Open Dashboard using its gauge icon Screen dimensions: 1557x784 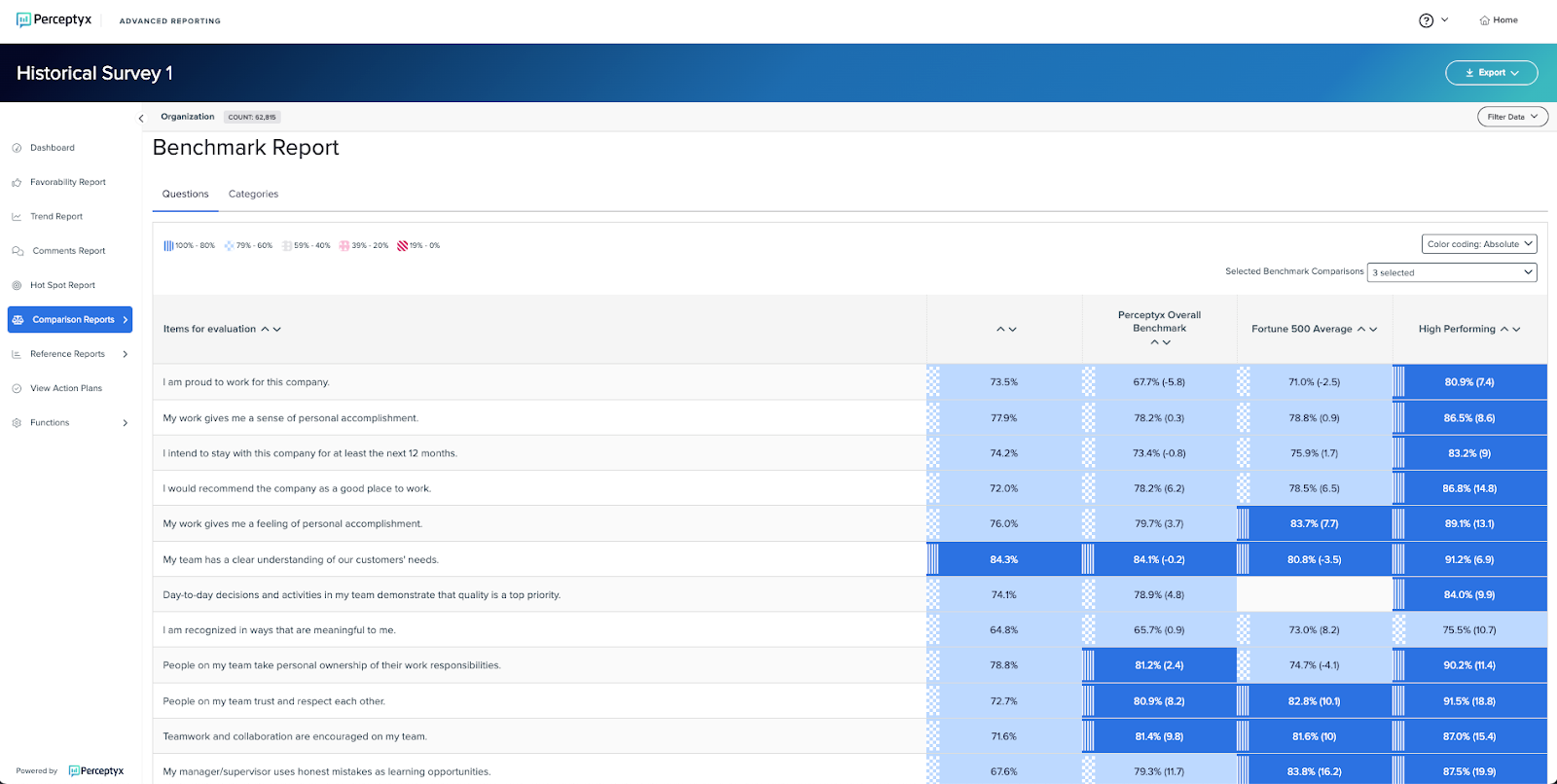(x=17, y=148)
